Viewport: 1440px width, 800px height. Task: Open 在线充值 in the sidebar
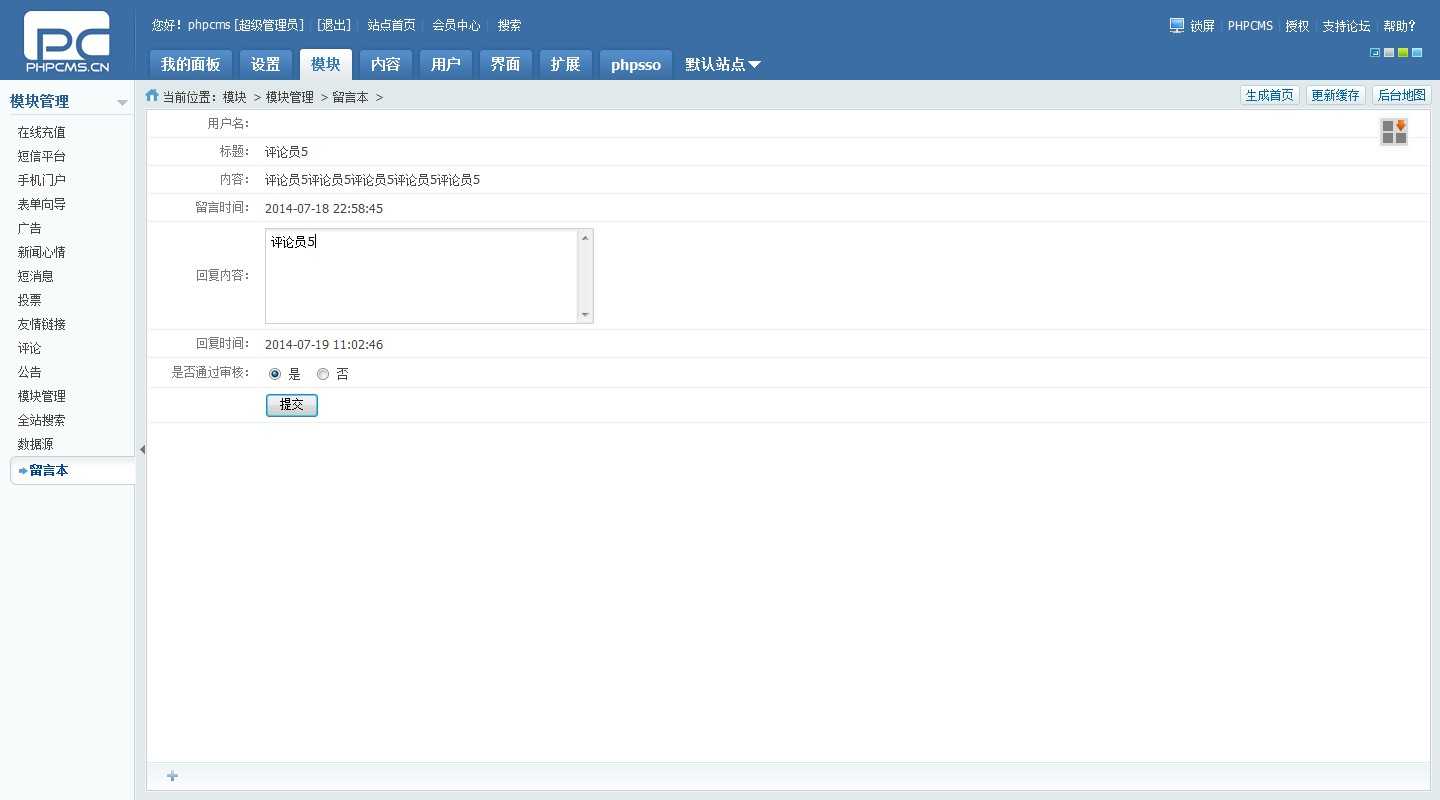[x=42, y=132]
